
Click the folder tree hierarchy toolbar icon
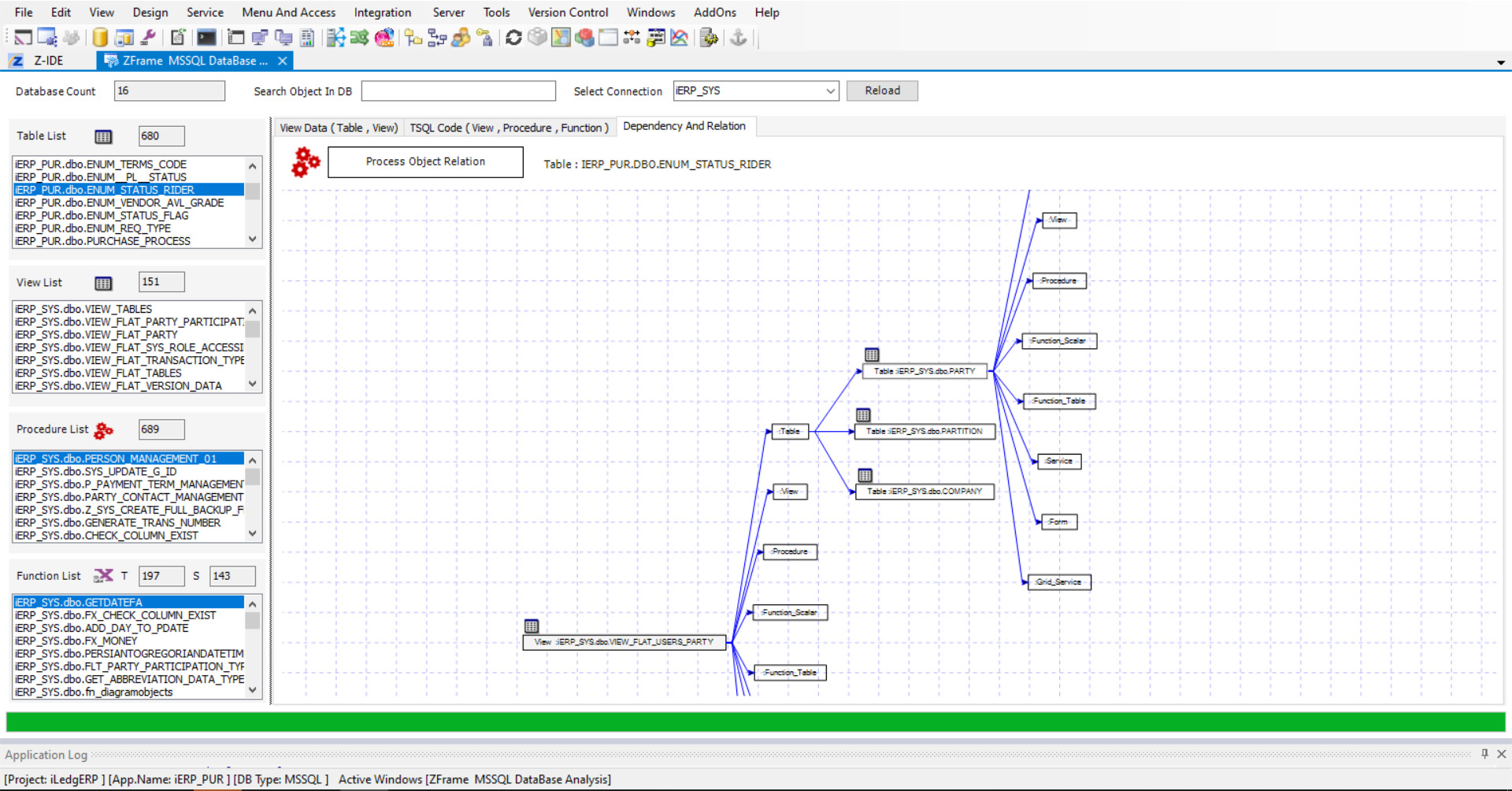tap(413, 37)
